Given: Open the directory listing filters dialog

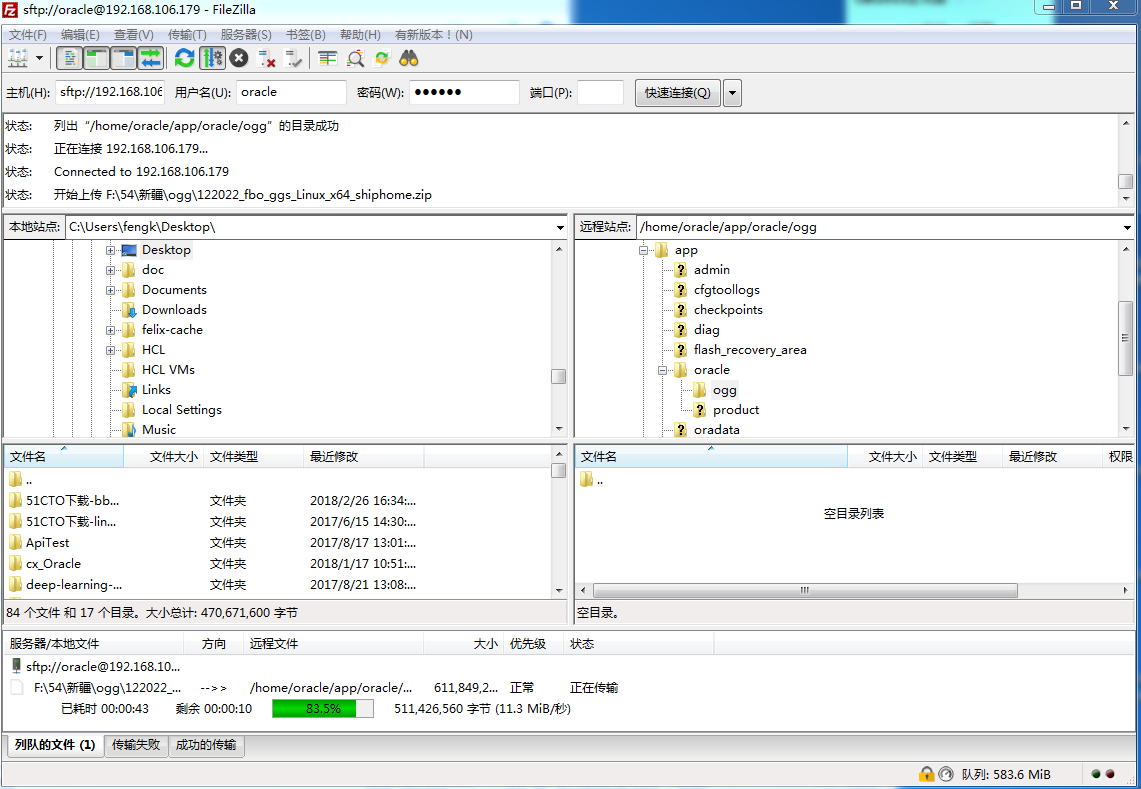Looking at the screenshot, I should 327,58.
